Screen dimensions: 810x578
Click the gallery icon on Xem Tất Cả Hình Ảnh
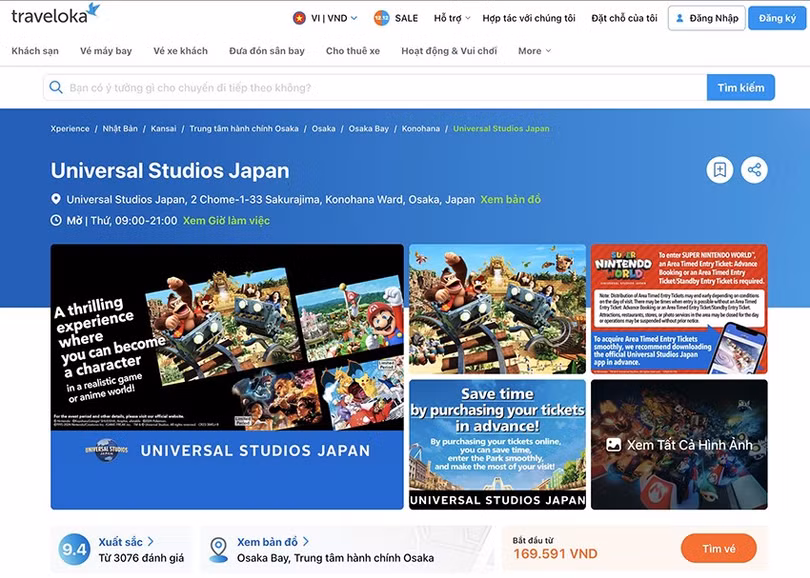point(613,445)
